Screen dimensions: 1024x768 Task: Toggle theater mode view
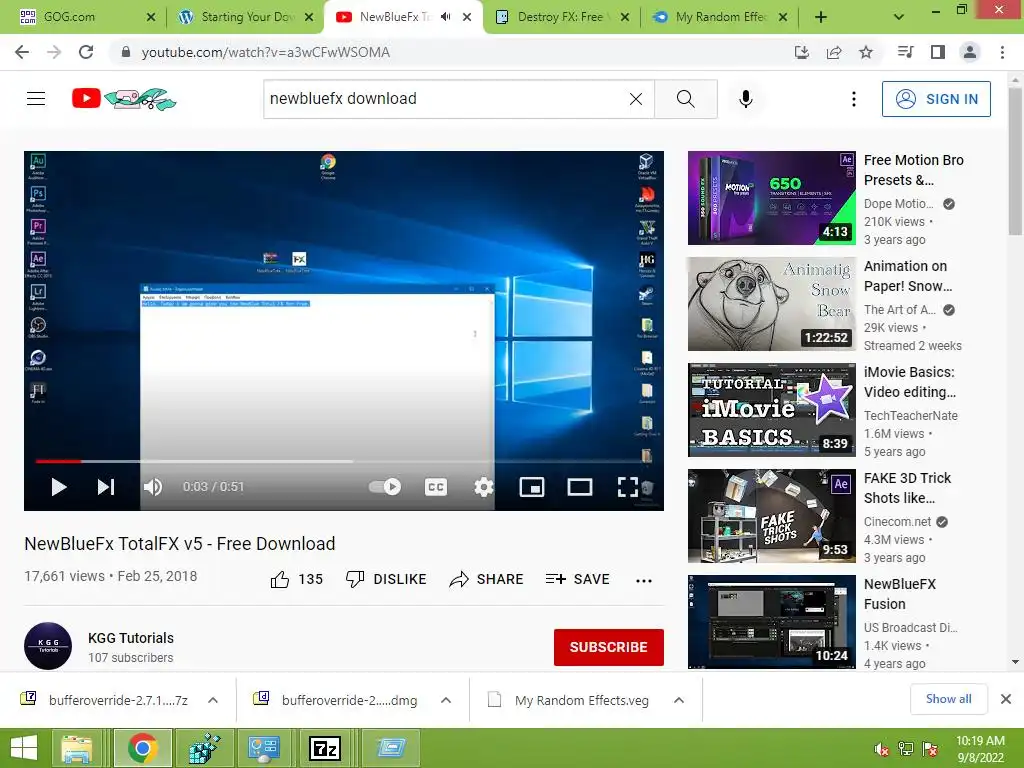(x=580, y=487)
